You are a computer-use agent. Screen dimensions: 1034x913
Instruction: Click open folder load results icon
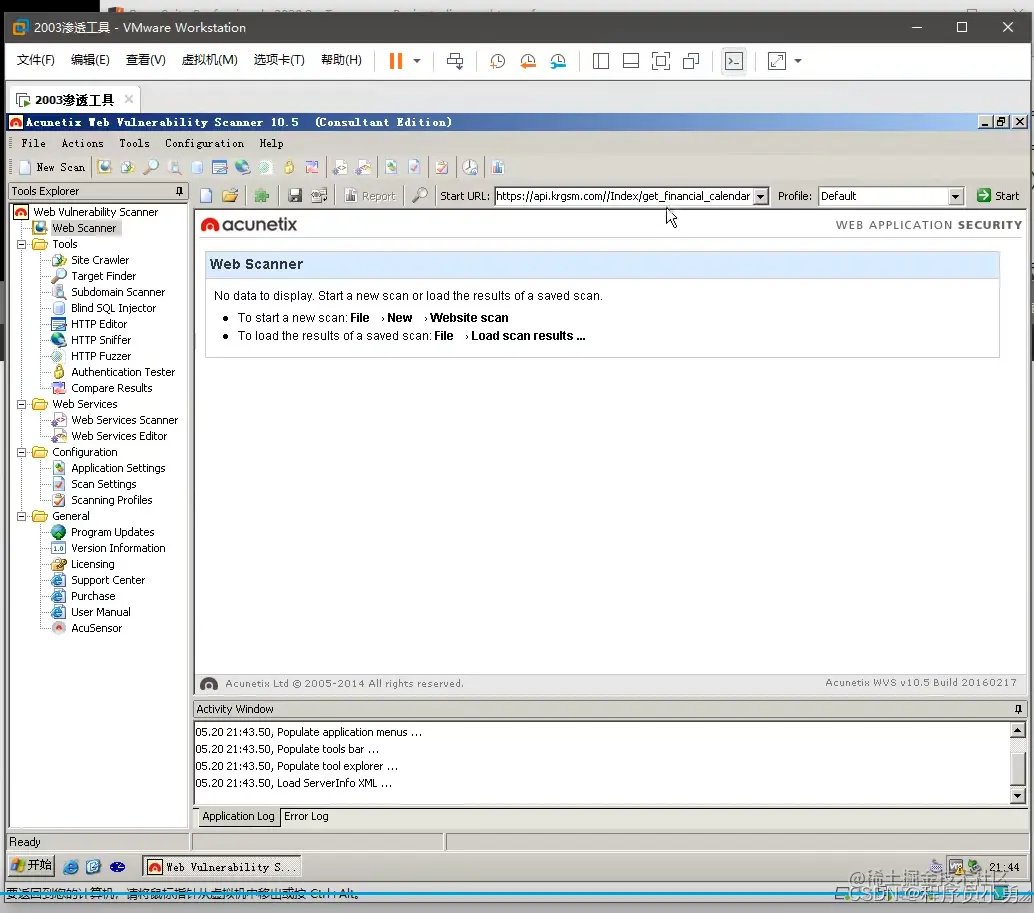tap(229, 196)
